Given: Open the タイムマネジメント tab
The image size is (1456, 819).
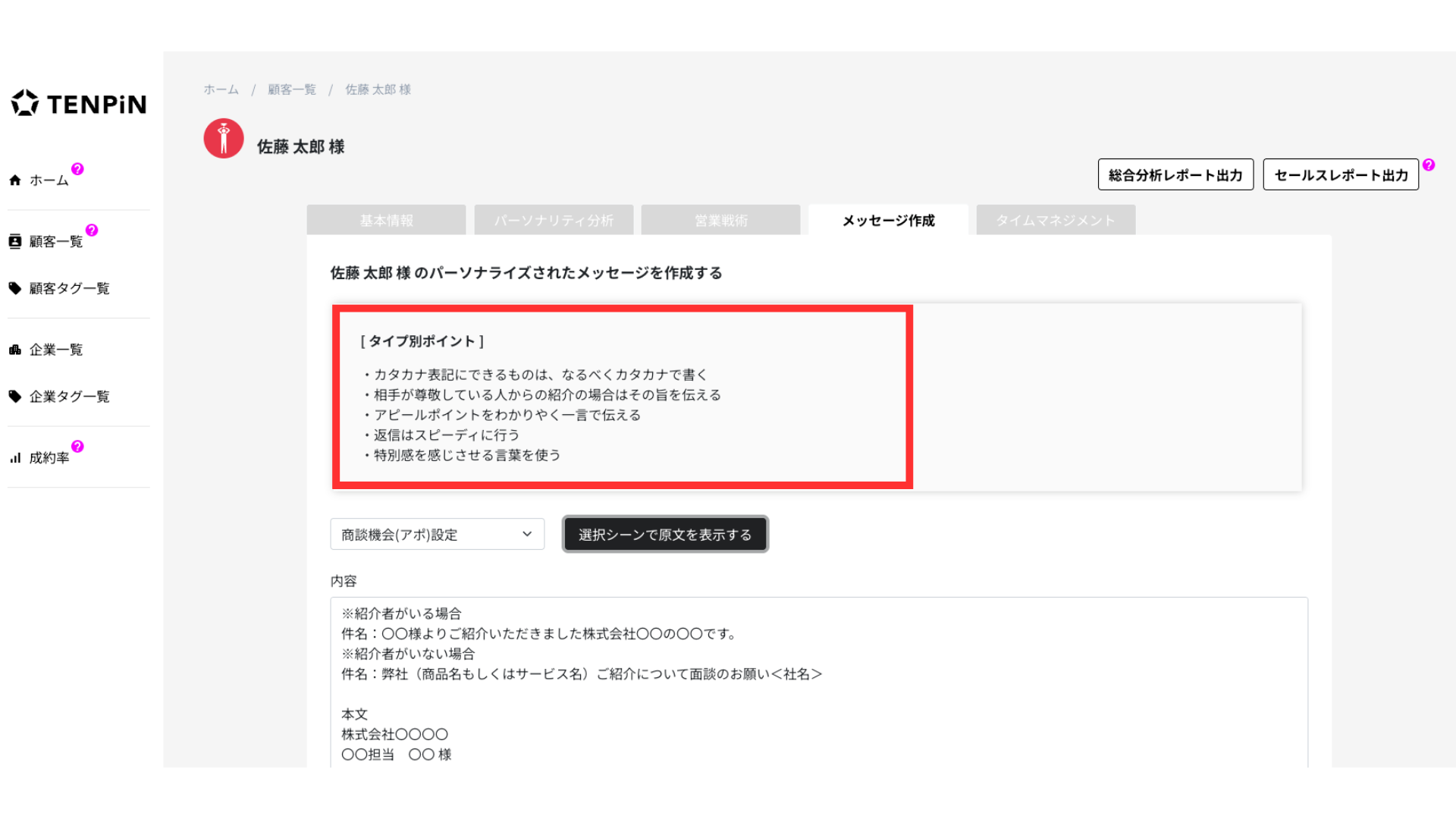Looking at the screenshot, I should (1055, 221).
